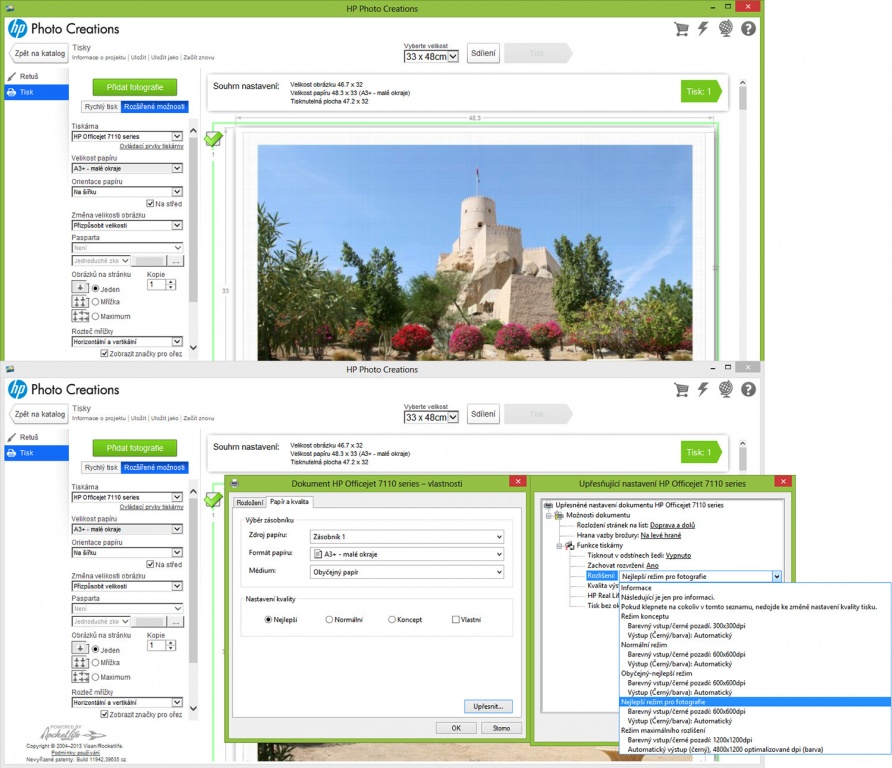Toggle Zobrazit značky pro ořez in the top window

coord(105,353)
